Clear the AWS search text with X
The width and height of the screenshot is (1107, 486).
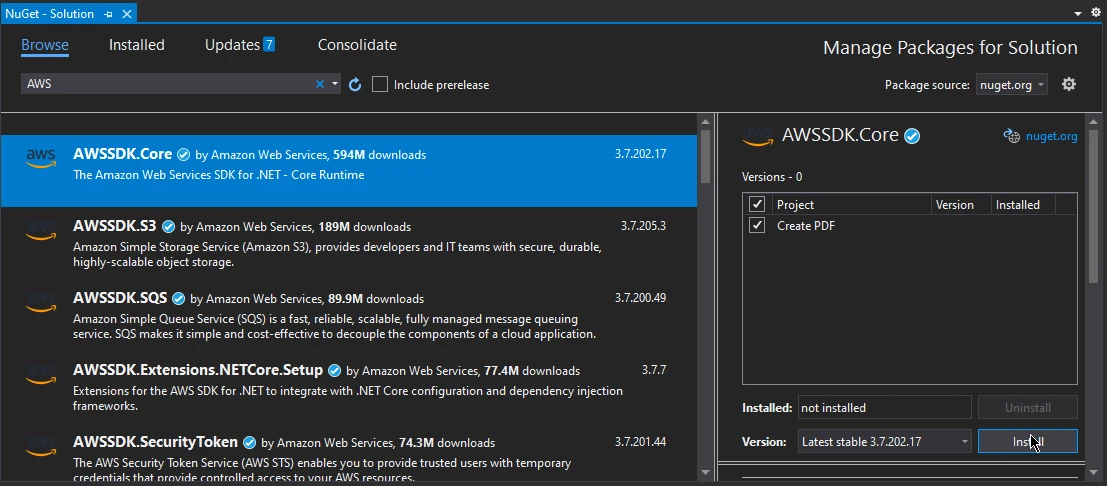pos(320,85)
